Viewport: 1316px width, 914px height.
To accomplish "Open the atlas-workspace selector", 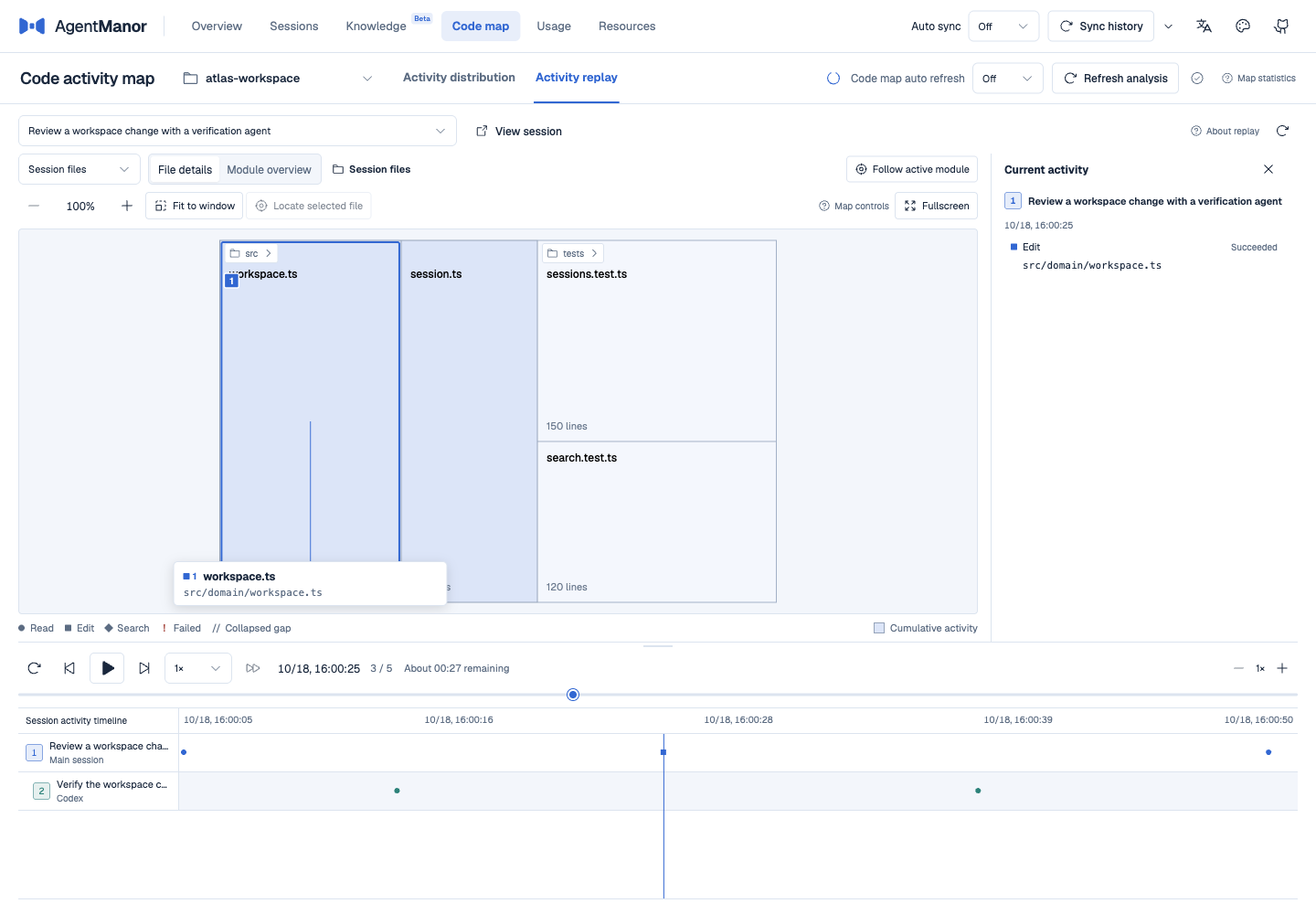I will (x=278, y=79).
